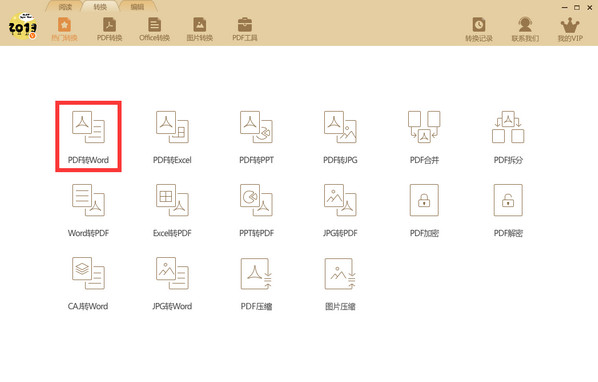Launch the PDF转PPT converter
Image resolution: width=598 pixels, height=382 pixels.
coord(256,137)
